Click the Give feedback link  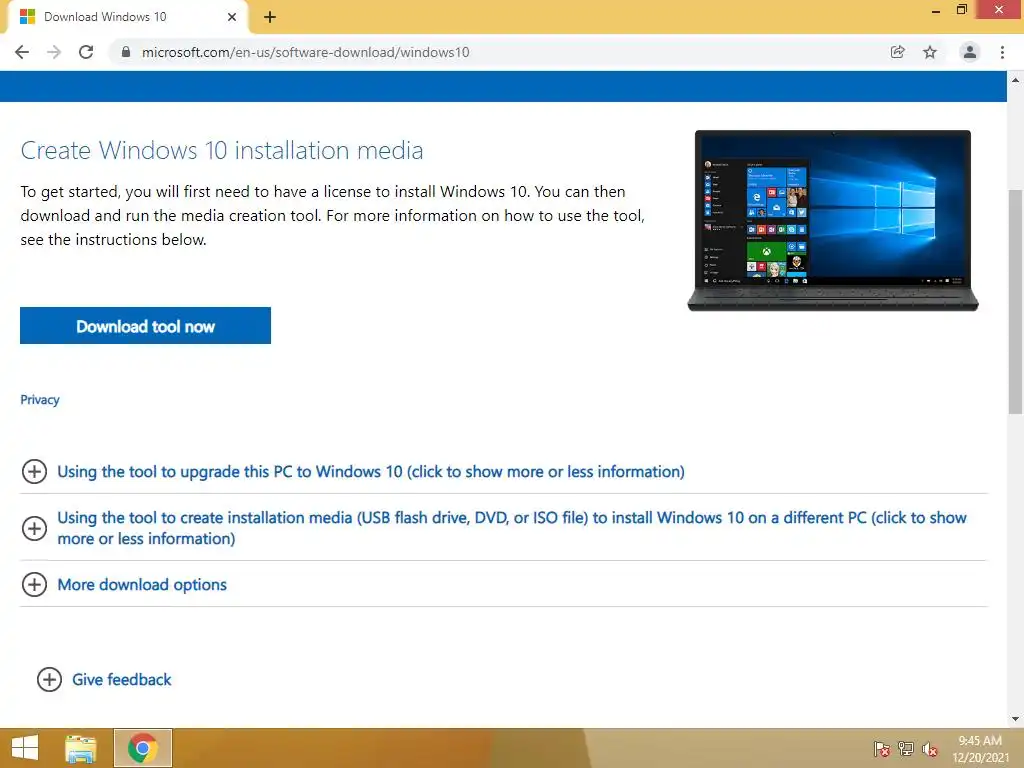pyautogui.click(x=121, y=680)
